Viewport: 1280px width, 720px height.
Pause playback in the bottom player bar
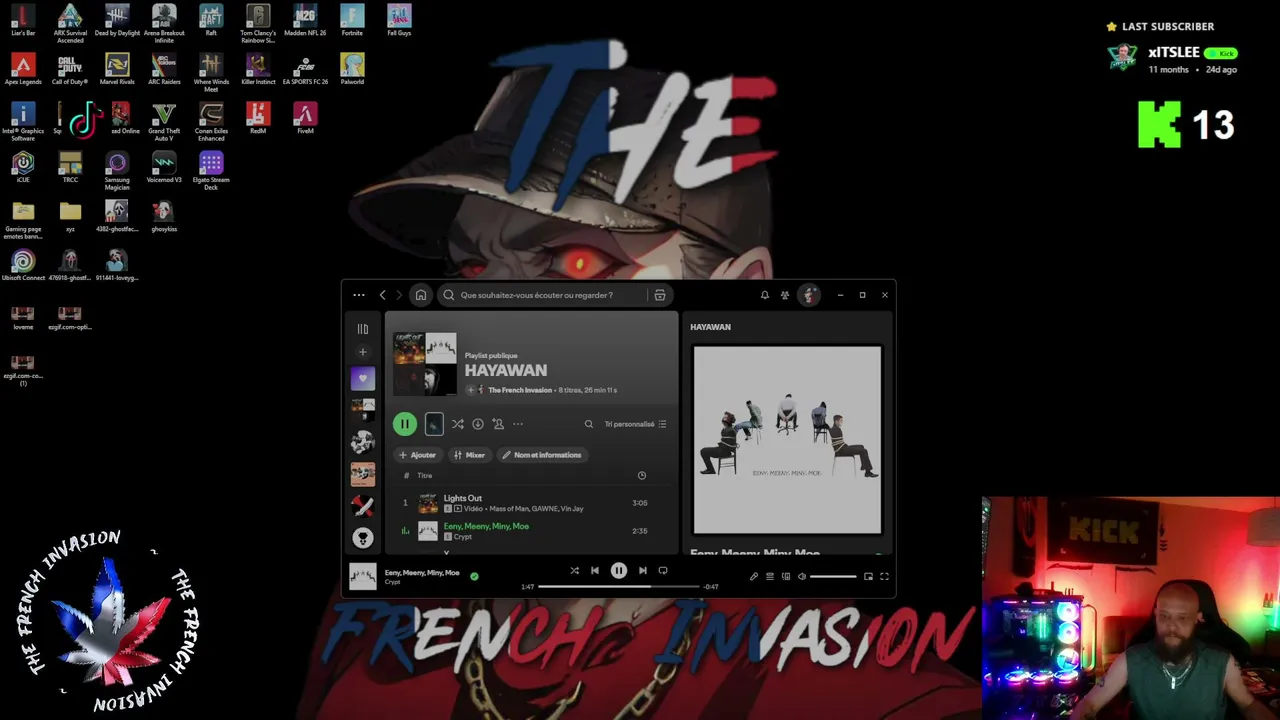(619, 570)
